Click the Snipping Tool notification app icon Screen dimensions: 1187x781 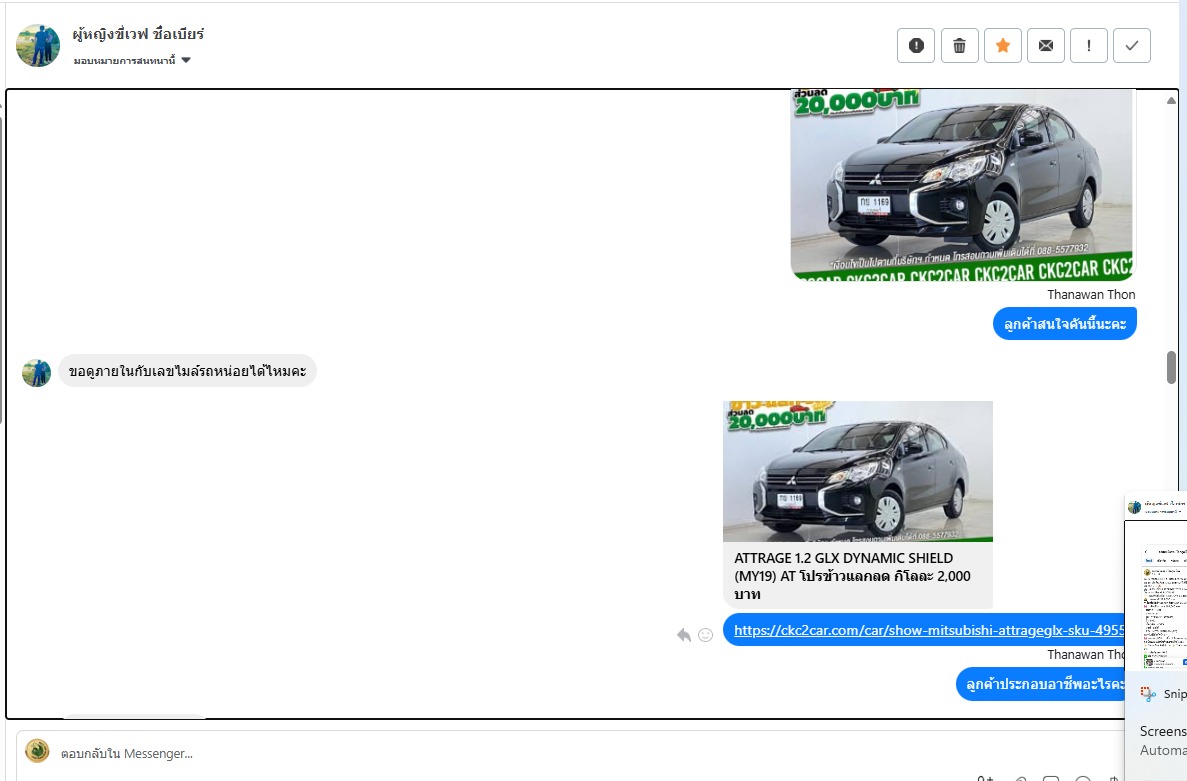coord(1148,693)
